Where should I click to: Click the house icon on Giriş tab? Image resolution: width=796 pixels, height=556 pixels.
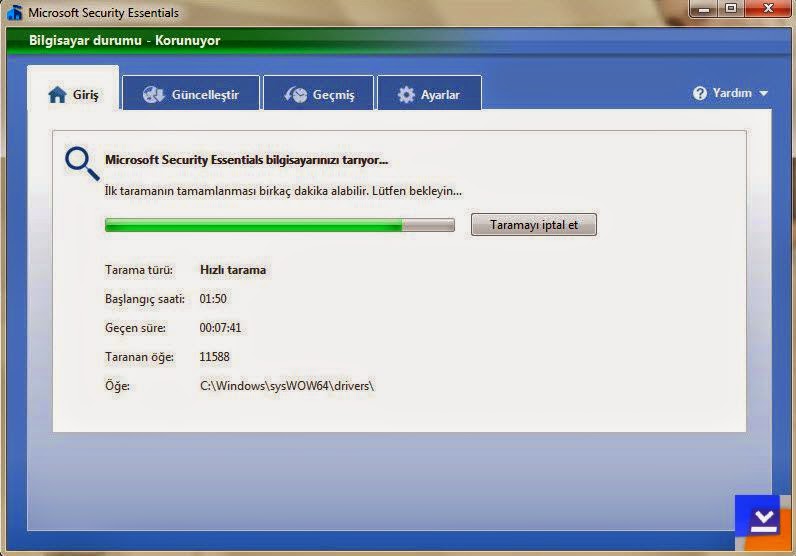57,94
